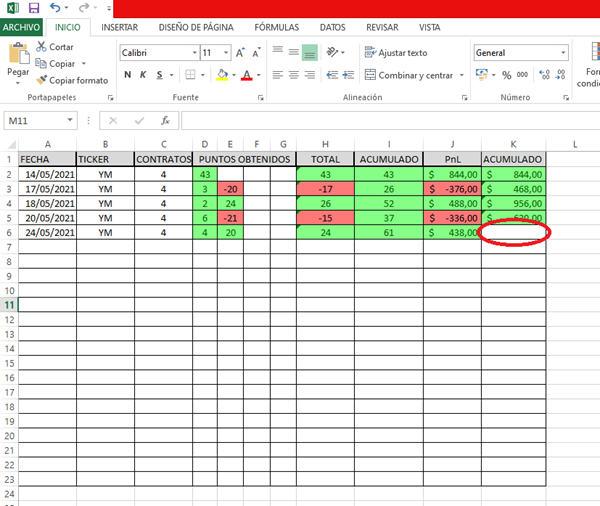Screen dimensions: 600x506
Task: Click the insert function fx icon
Action: (x=165, y=121)
